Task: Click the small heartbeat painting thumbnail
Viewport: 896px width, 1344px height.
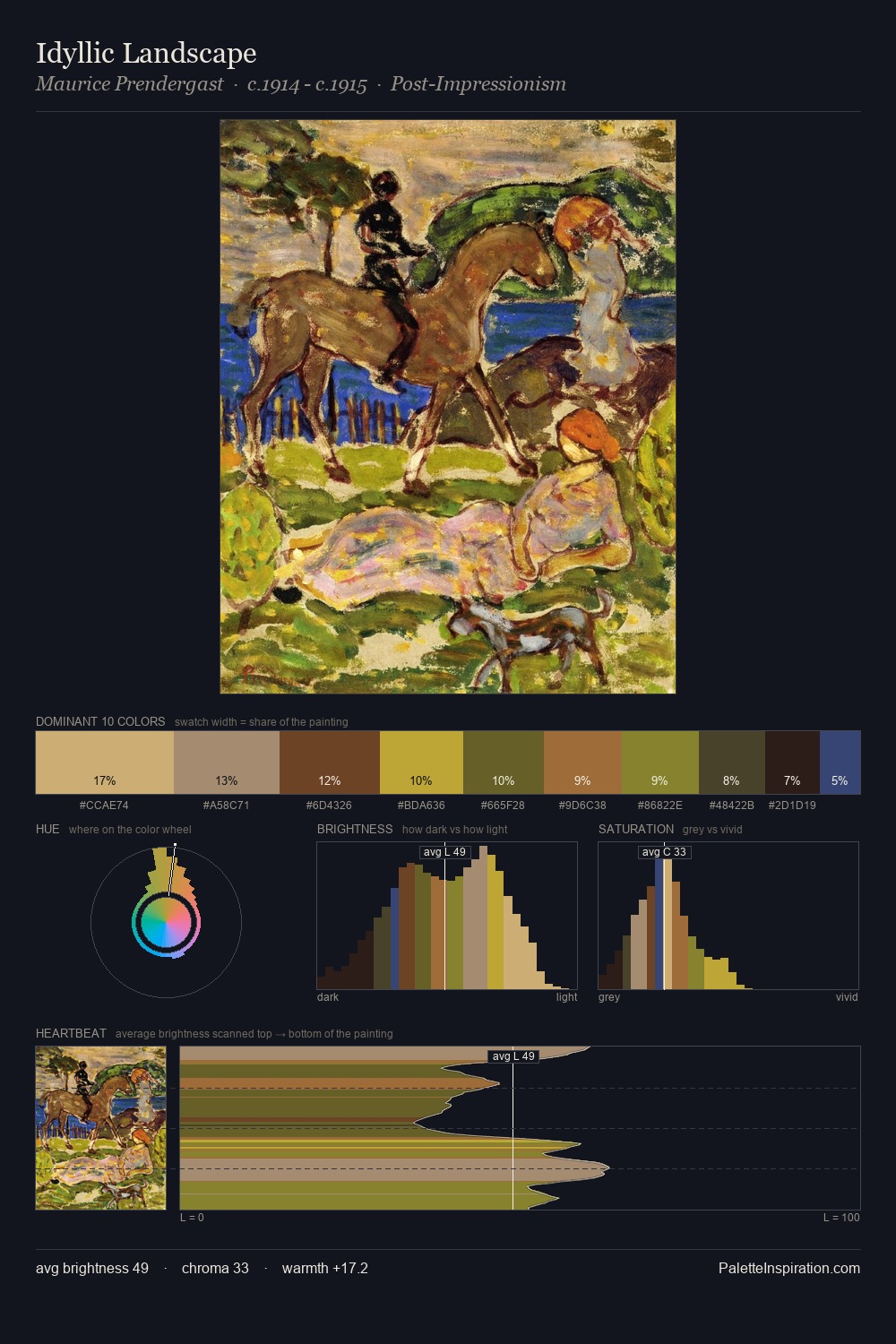Action: click(x=100, y=1128)
